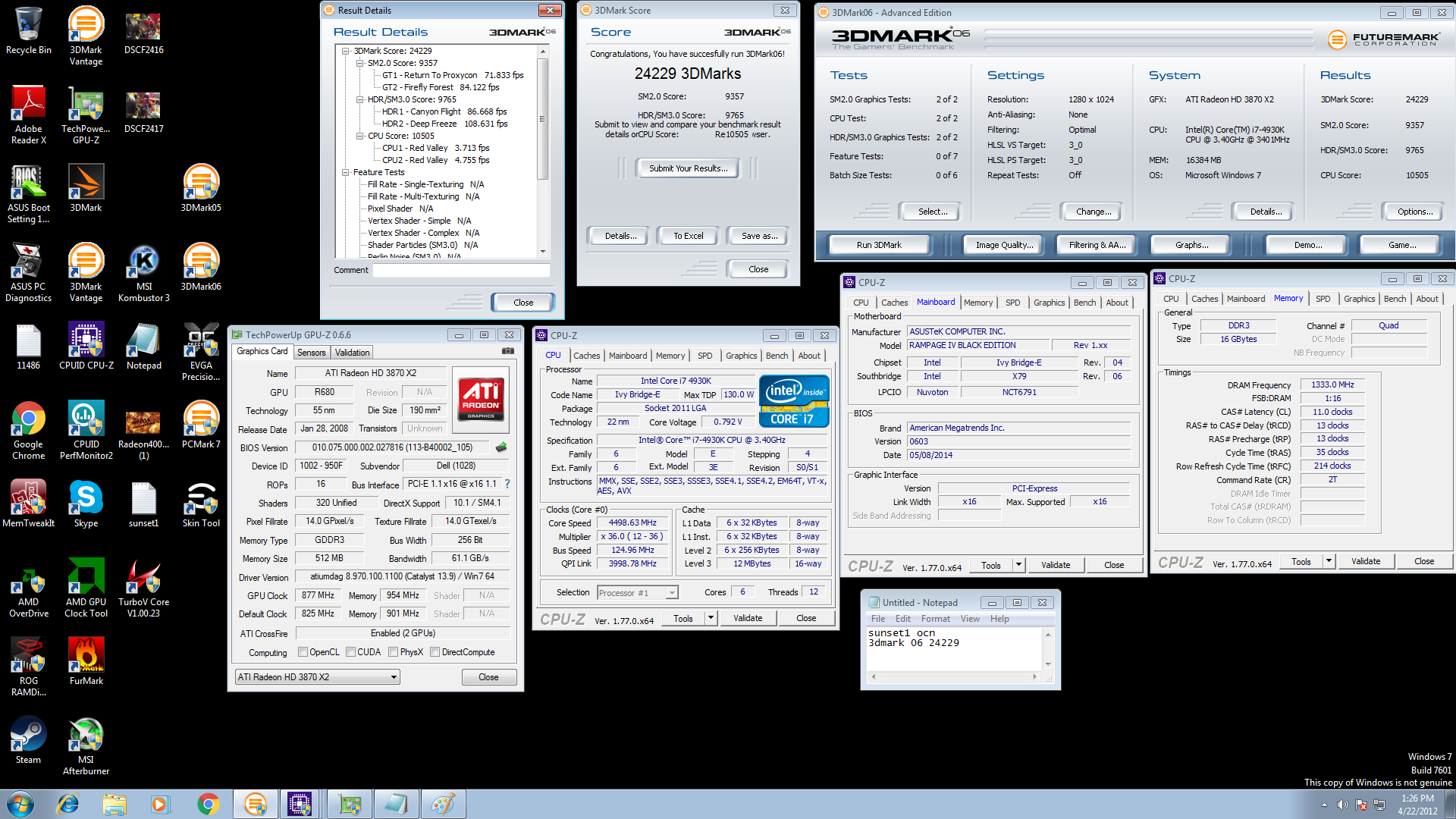Open PCMark 7 desktop shortcut
1456x819 pixels.
click(201, 425)
